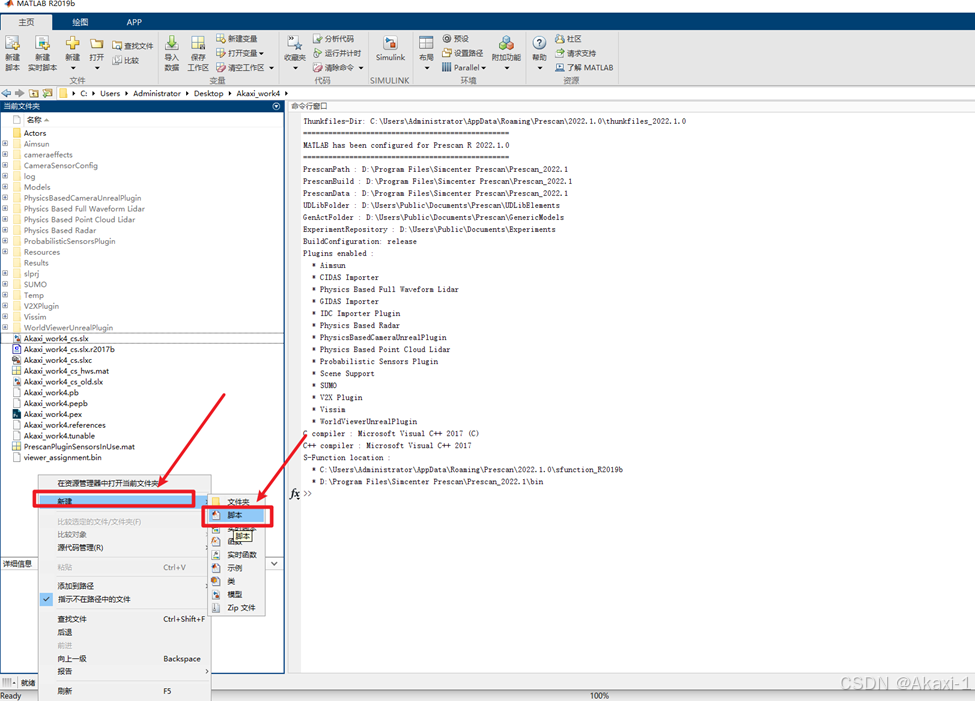Open Simulink from the ribbon
The image size is (975, 701).
tap(390, 48)
